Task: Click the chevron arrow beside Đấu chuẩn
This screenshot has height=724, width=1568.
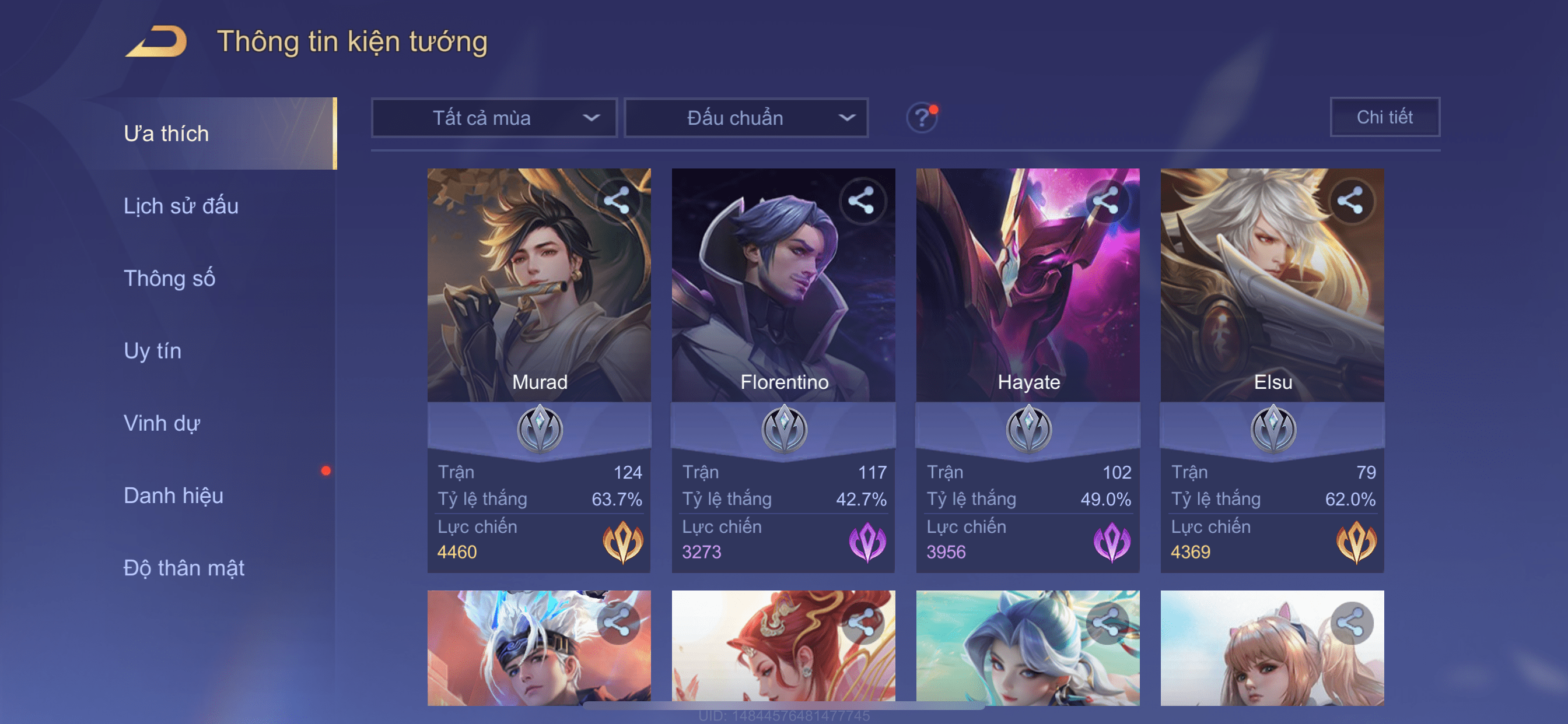Action: click(846, 117)
